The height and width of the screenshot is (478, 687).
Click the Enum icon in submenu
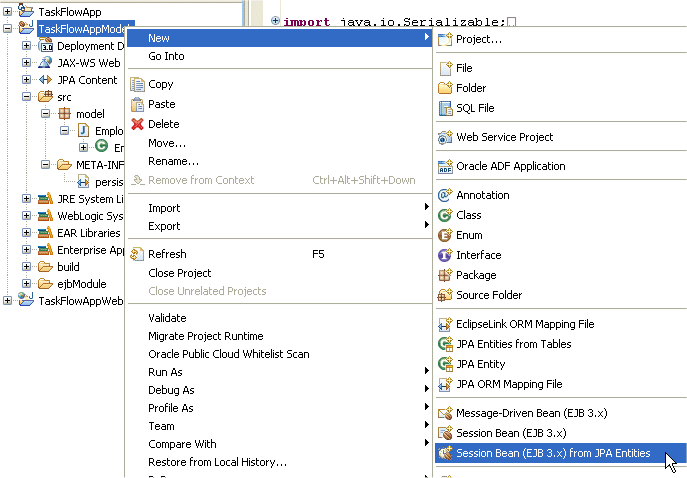click(x=445, y=235)
